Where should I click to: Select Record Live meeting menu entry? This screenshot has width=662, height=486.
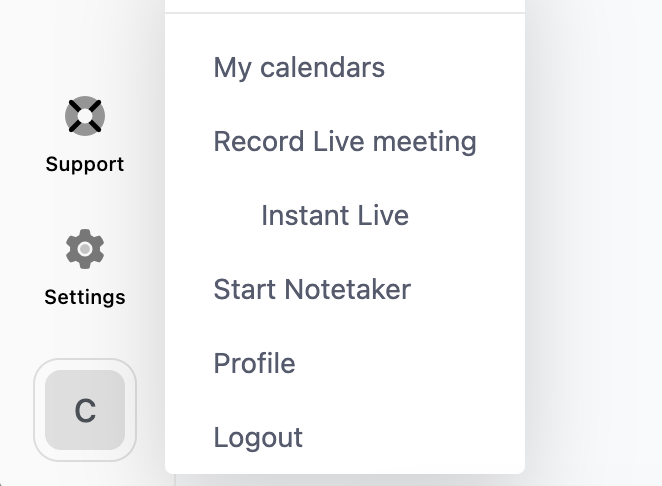(345, 141)
